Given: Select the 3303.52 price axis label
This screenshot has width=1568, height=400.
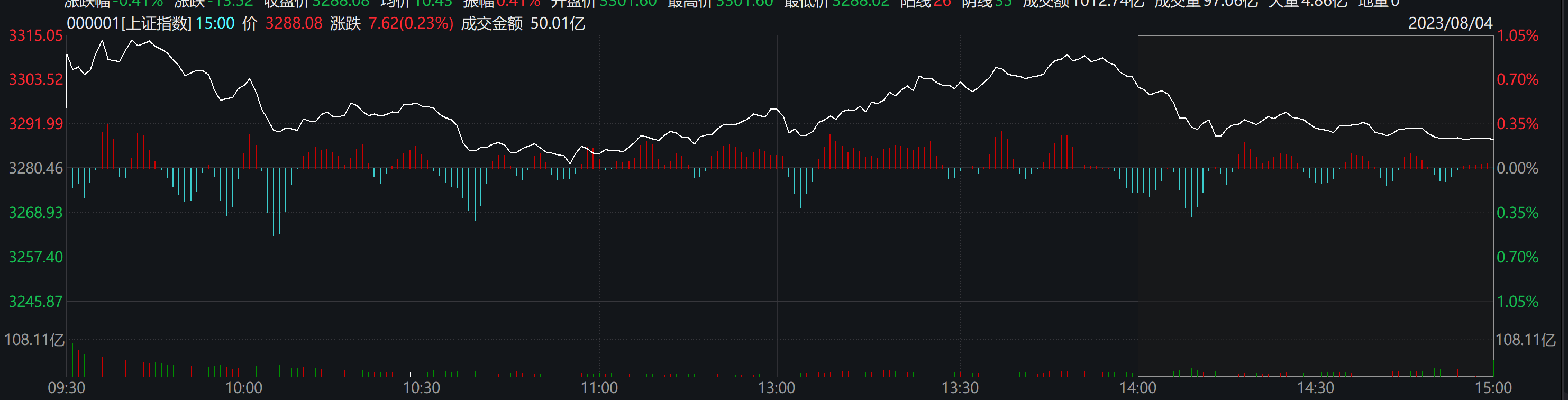Looking at the screenshot, I should (35, 80).
